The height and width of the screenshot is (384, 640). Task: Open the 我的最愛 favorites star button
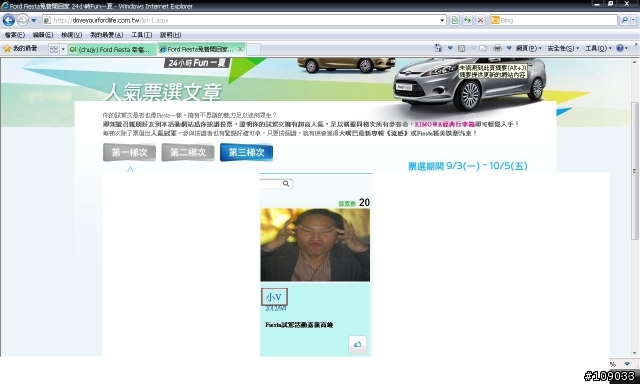point(20,49)
